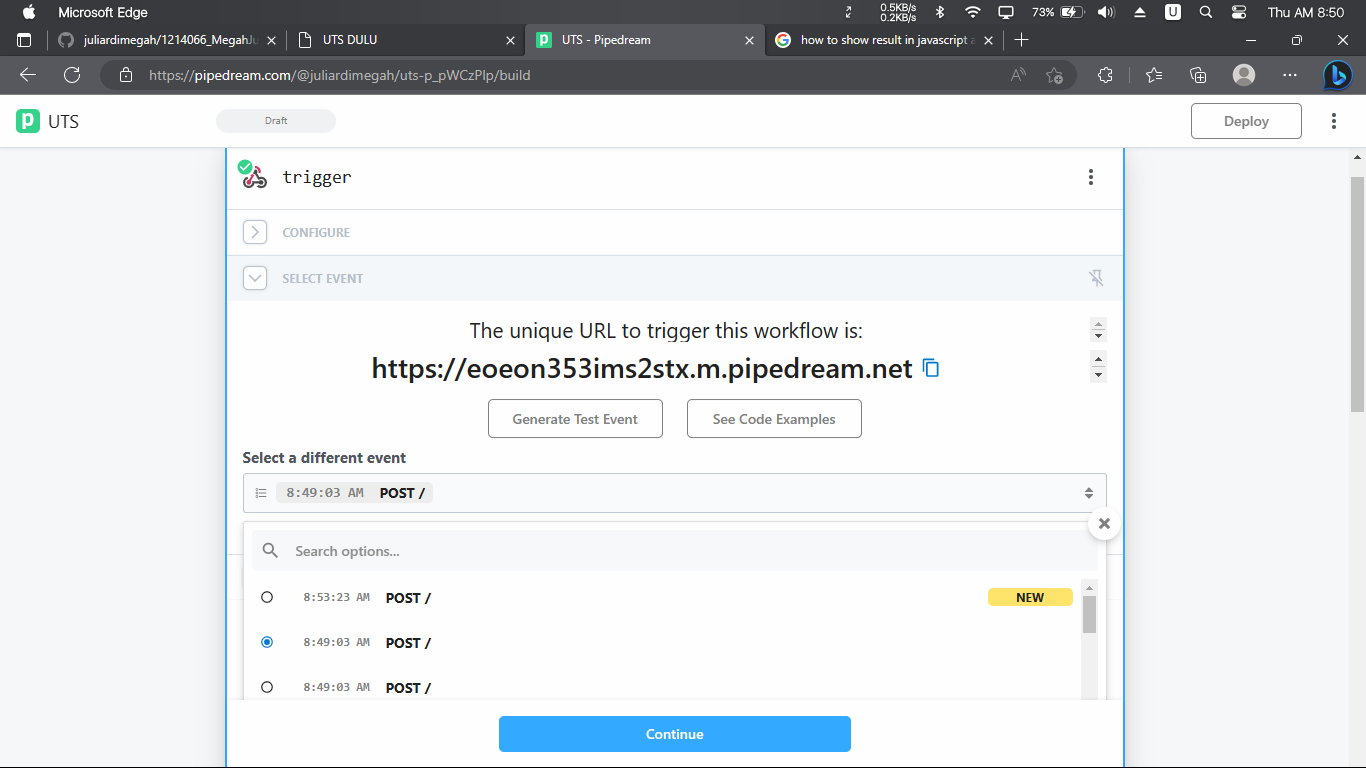
Task: Deploy the workflow
Action: point(1246,121)
